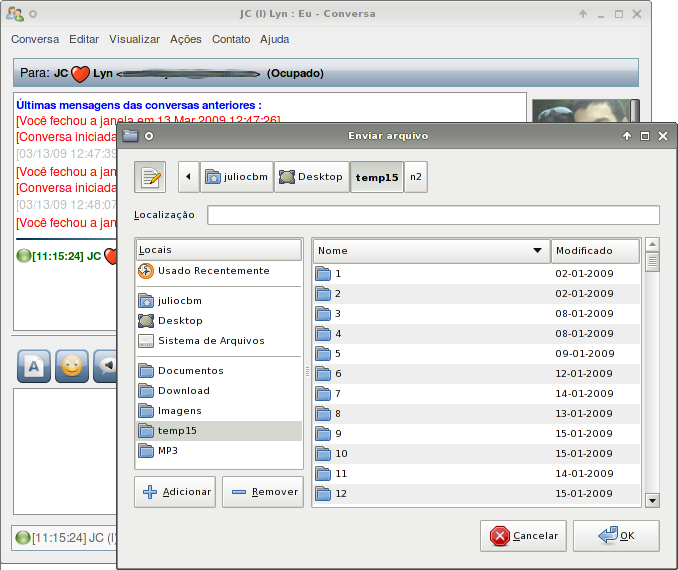Select folder 8 in the file list
This screenshot has height=570, width=678.
[477, 414]
